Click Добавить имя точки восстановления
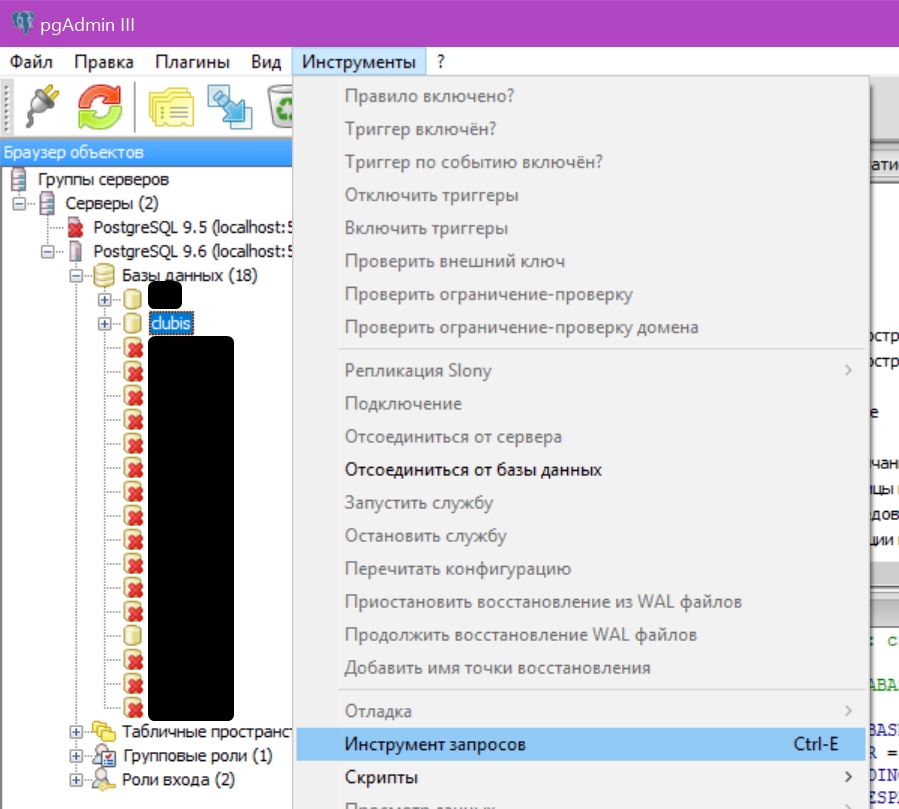 coord(580,668)
